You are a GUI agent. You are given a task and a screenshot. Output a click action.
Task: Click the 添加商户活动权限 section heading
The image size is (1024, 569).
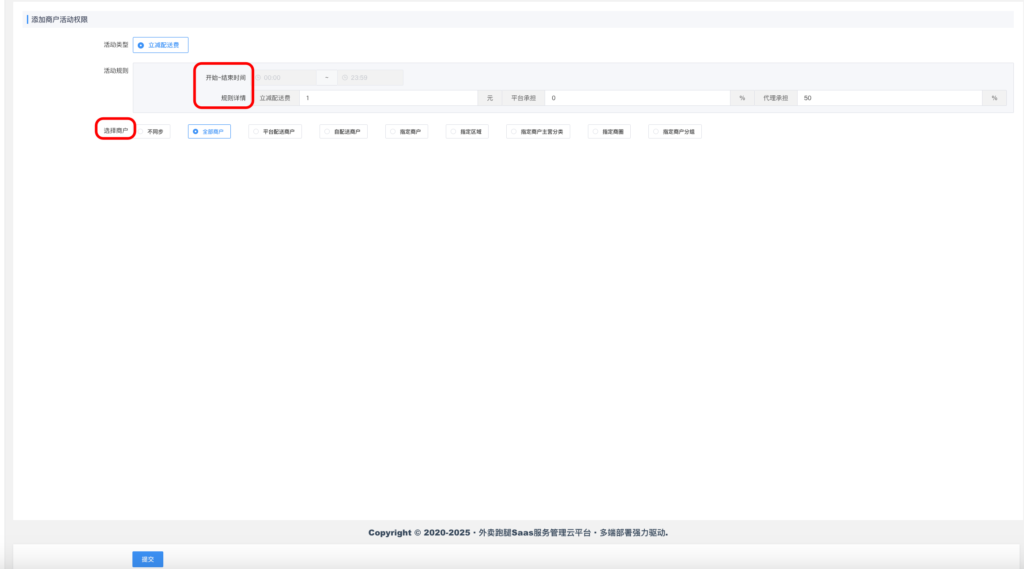tap(59, 20)
